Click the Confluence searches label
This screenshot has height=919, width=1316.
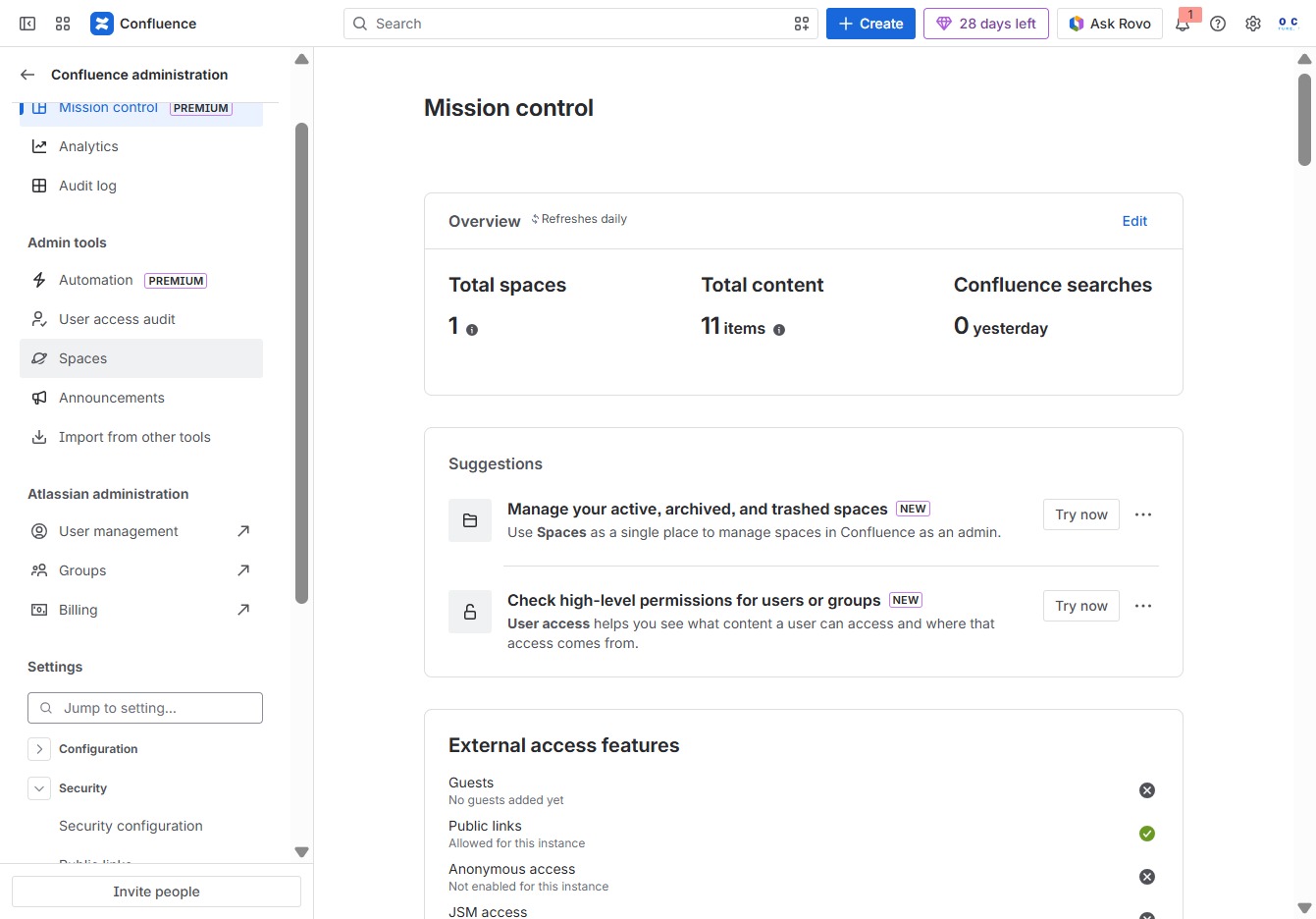click(1053, 285)
